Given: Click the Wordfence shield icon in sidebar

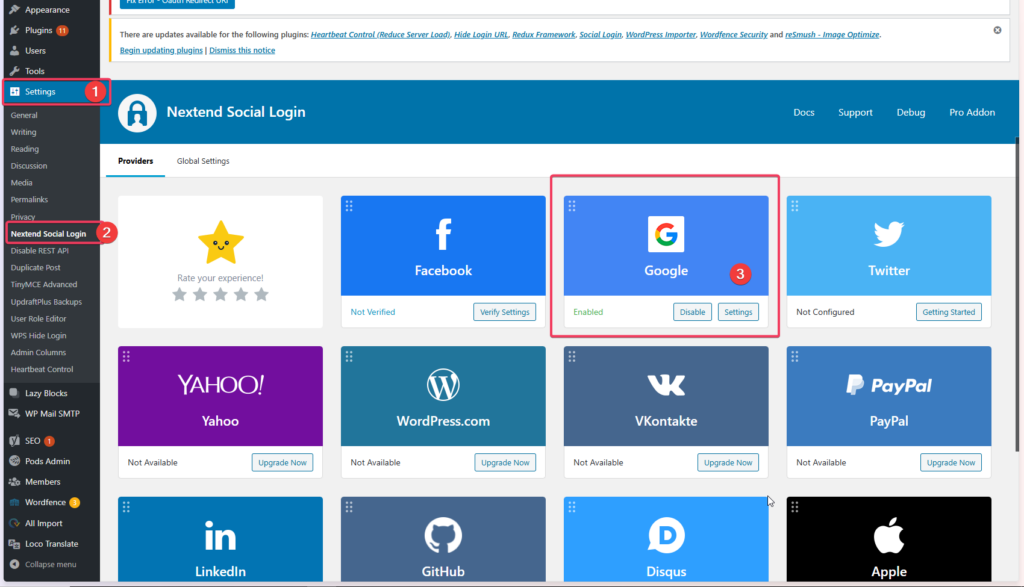Looking at the screenshot, I should pos(14,502).
